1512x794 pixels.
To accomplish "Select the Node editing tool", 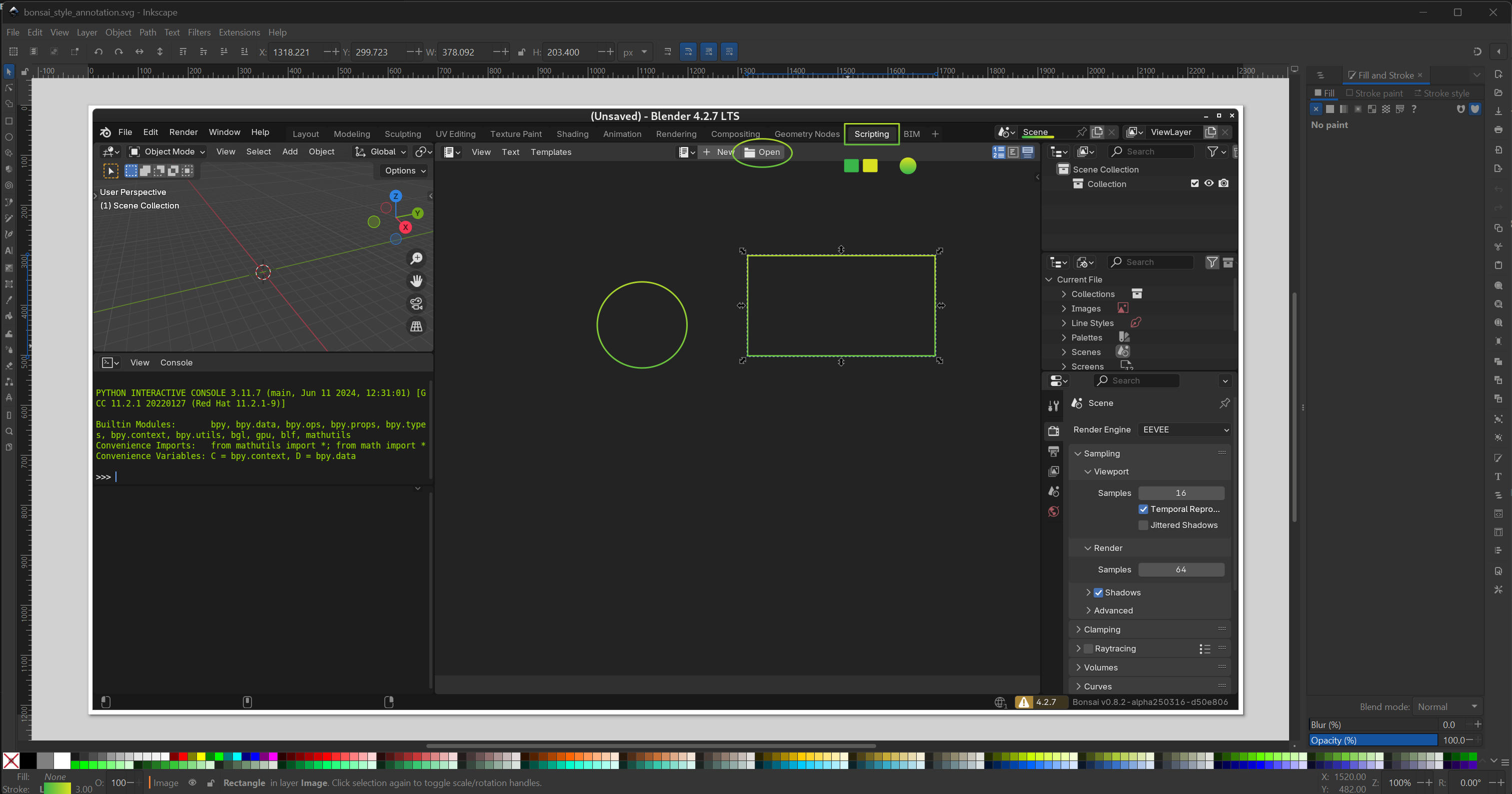I will (x=8, y=87).
